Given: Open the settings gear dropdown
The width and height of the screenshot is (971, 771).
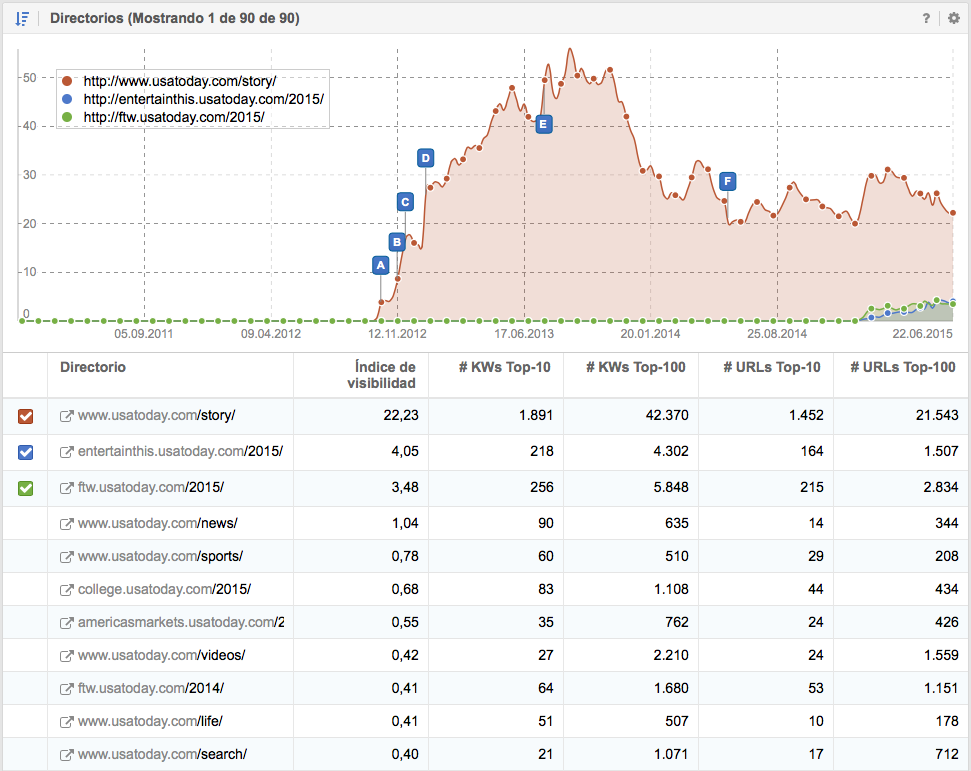Looking at the screenshot, I should pos(953,18).
